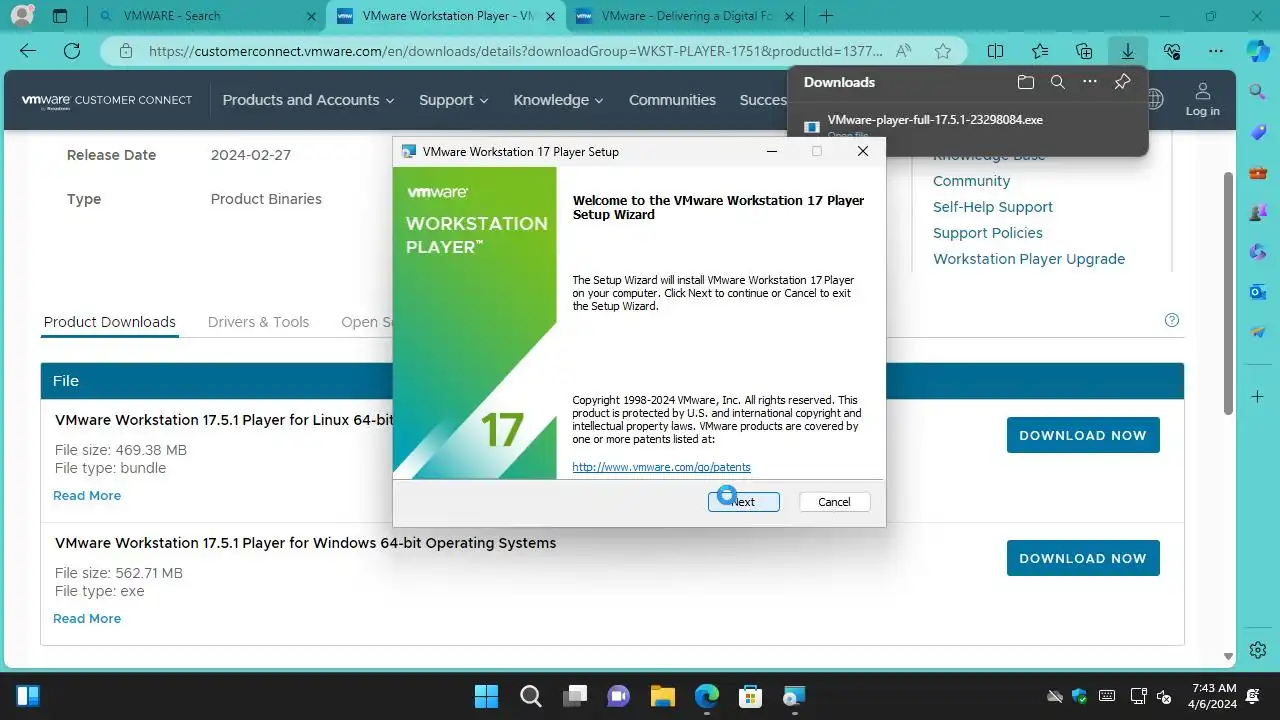Image resolution: width=1280 pixels, height=720 pixels.
Task: Switch to the VMWARE - Search tab
Action: (206, 16)
